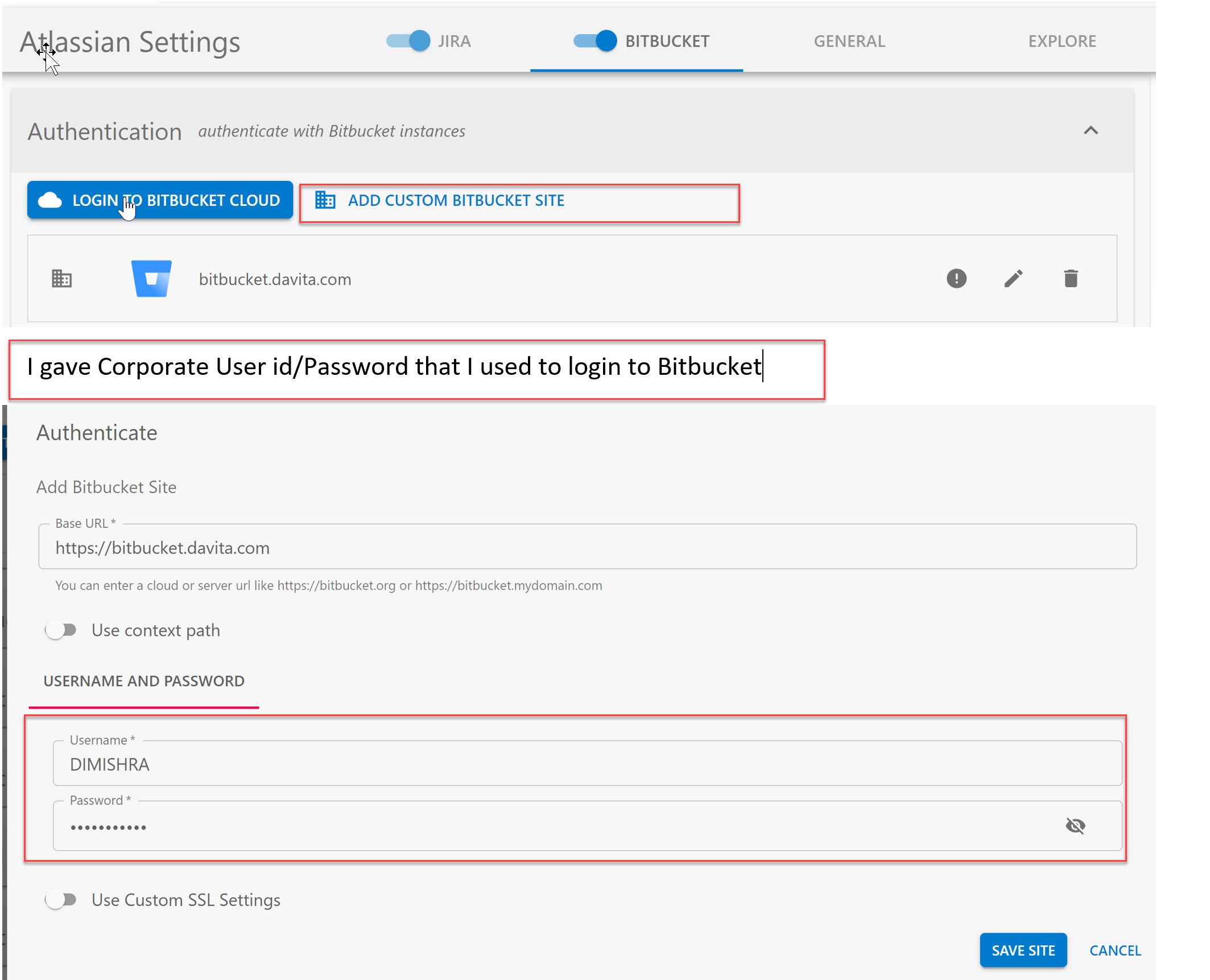Switch to the EXPLORE tab

(1062, 41)
